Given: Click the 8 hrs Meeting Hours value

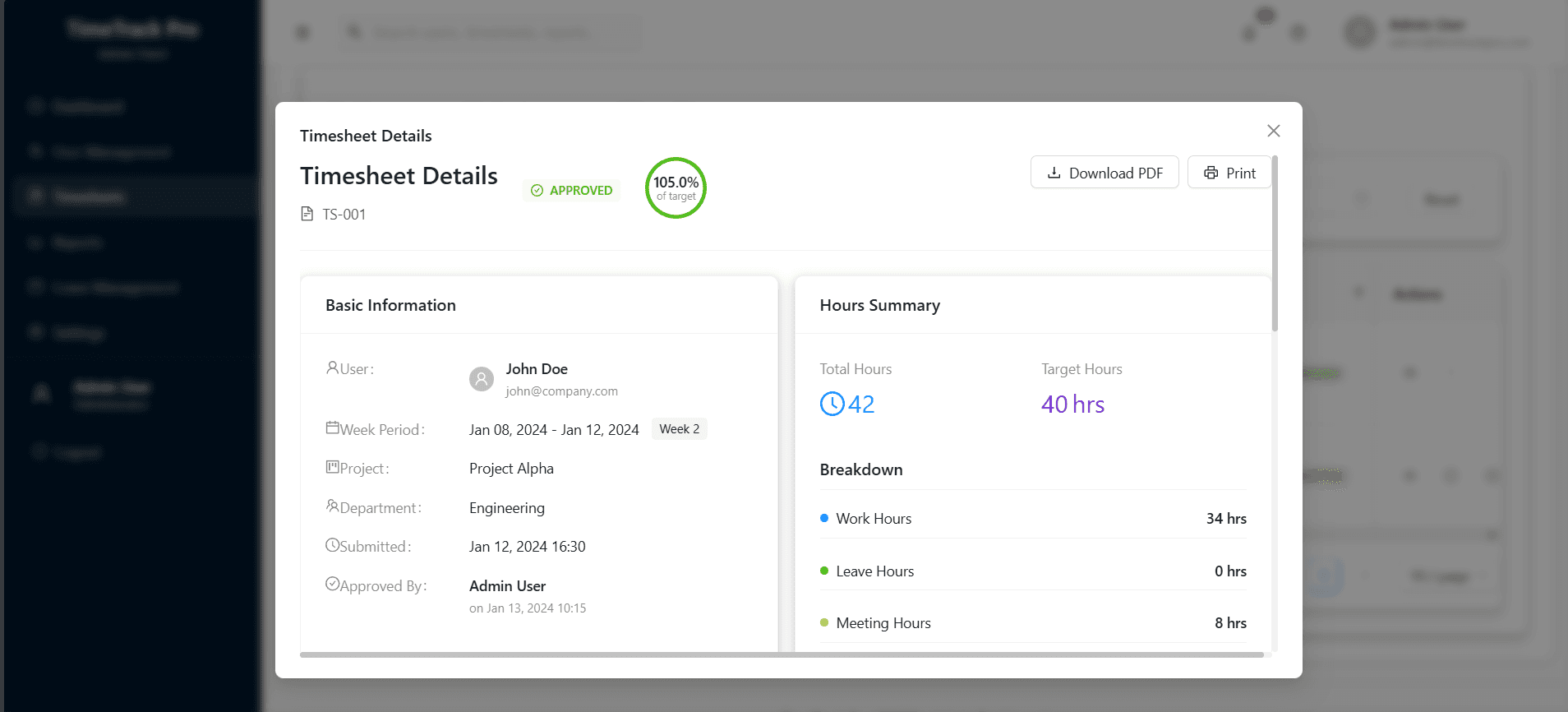Looking at the screenshot, I should (1230, 623).
